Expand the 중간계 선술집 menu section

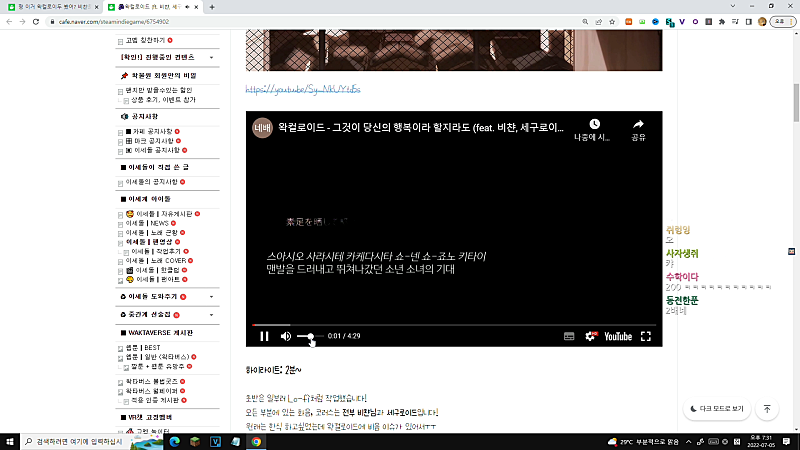tap(211, 315)
